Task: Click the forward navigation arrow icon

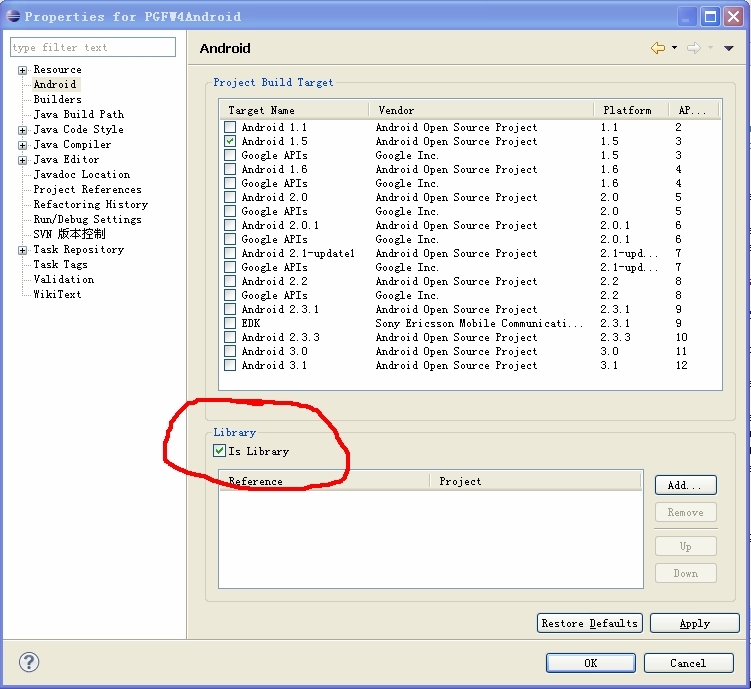Action: (693, 48)
